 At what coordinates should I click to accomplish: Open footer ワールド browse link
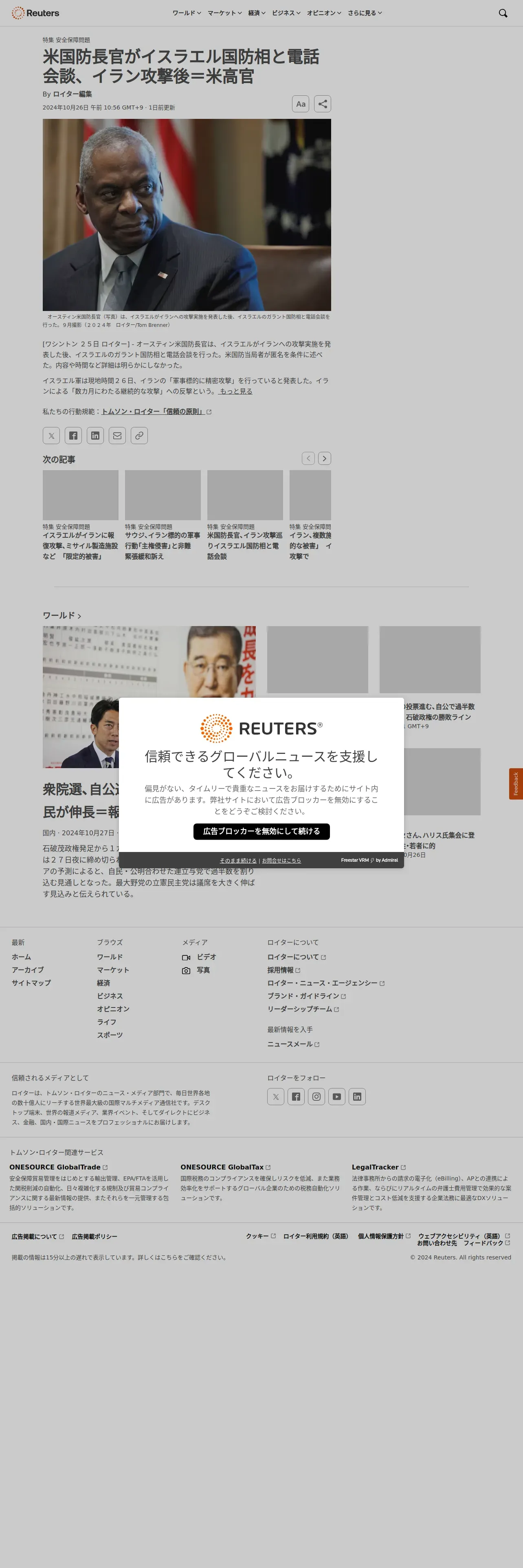pyautogui.click(x=110, y=957)
